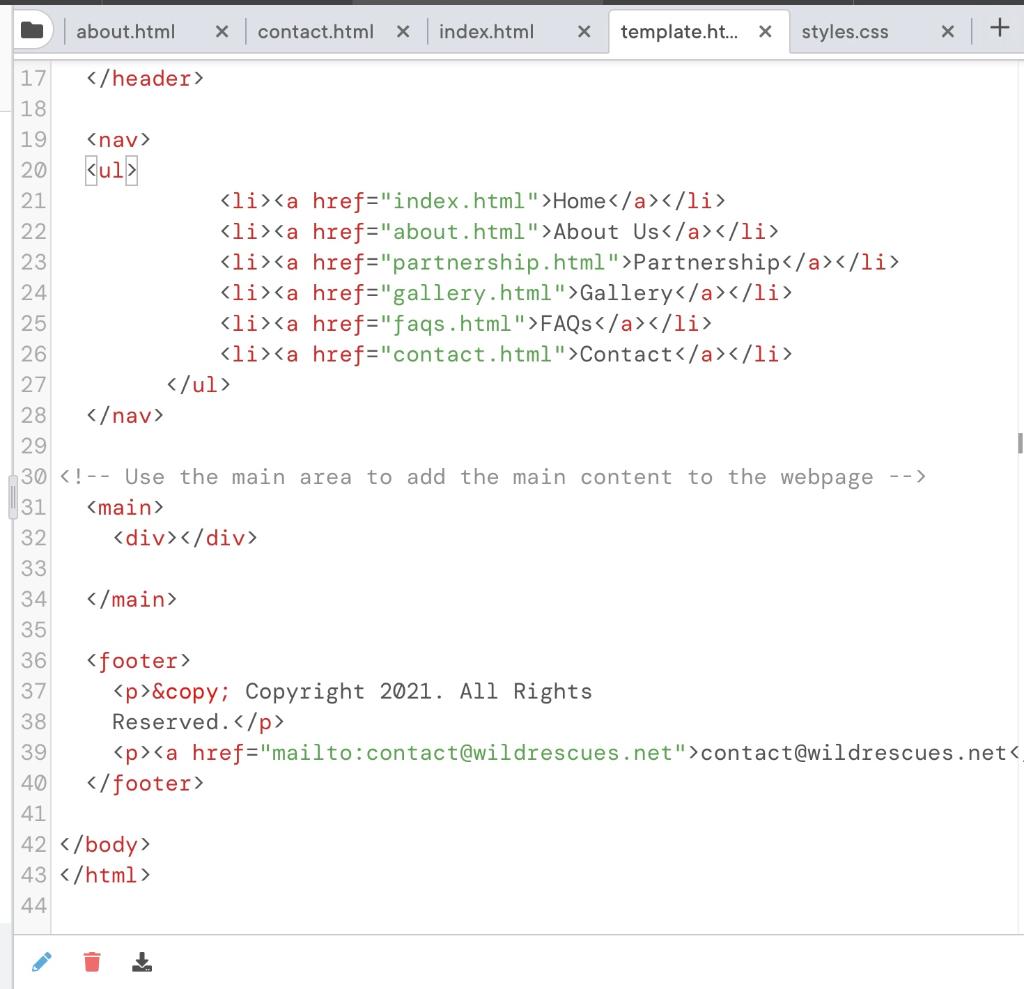Image resolution: width=1024 pixels, height=989 pixels.
Task: Click the blue pencil edit icon
Action: point(41,961)
